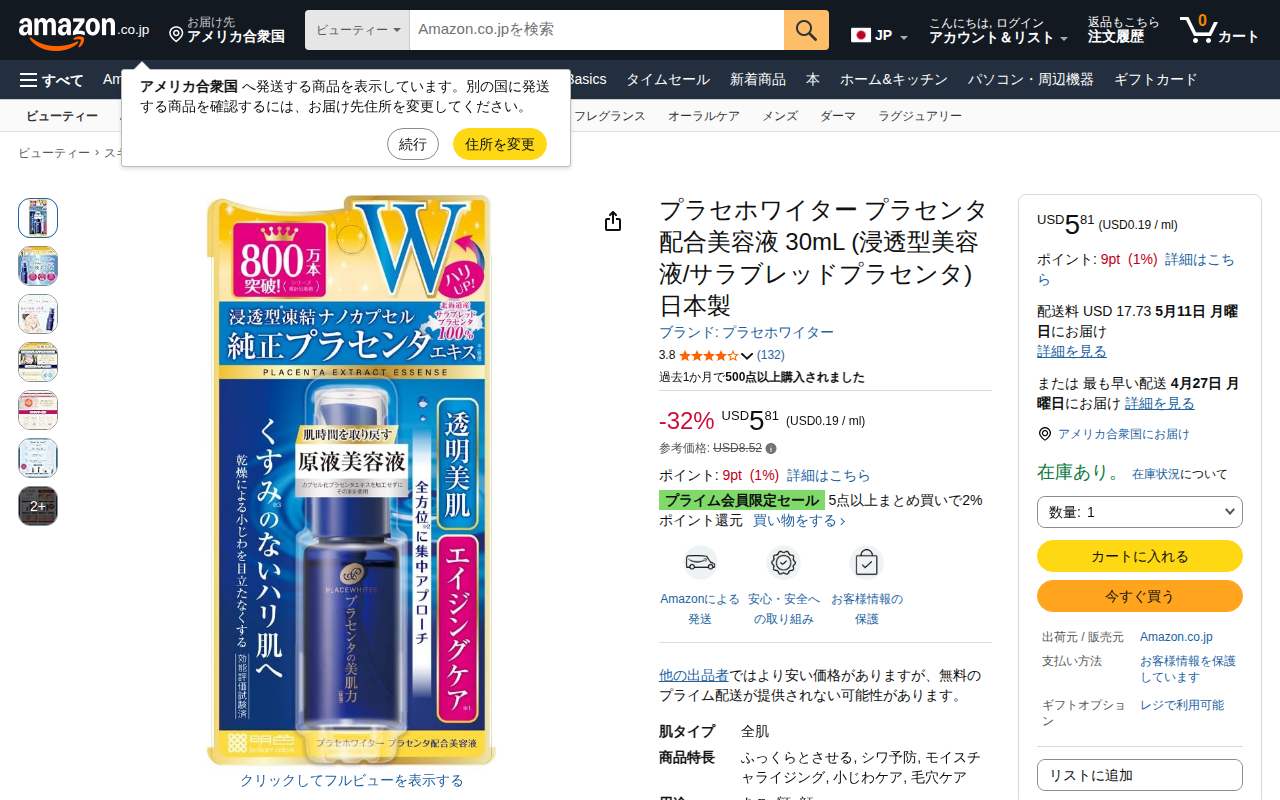Click the Amazon.co.jp search input field
This screenshot has width=1280, height=800.
point(596,30)
